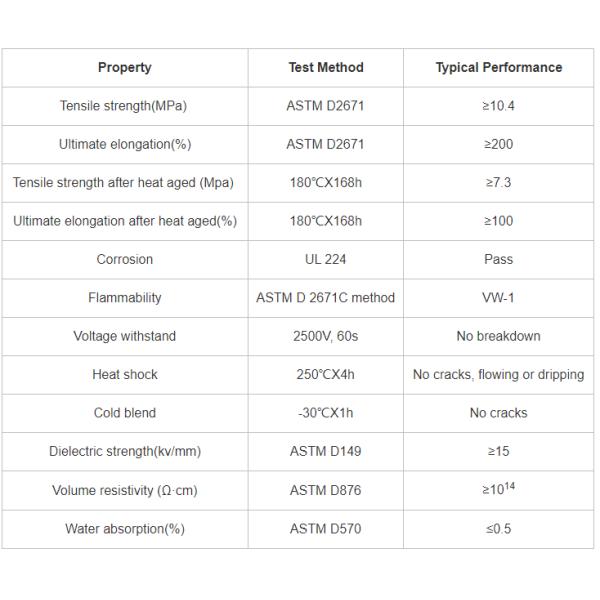The image size is (600, 600).
Task: Select the Ultimate elongation(%) property cell
Action: point(125,144)
